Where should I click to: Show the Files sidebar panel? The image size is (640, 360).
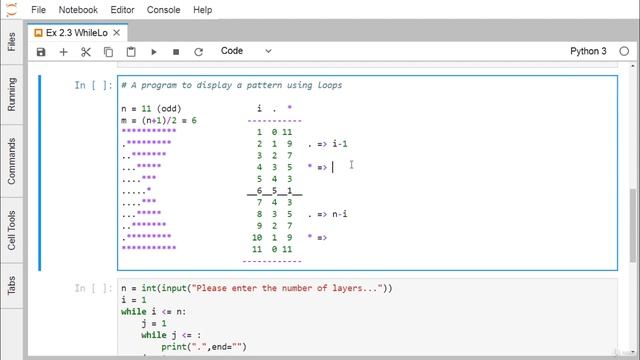(x=11, y=42)
